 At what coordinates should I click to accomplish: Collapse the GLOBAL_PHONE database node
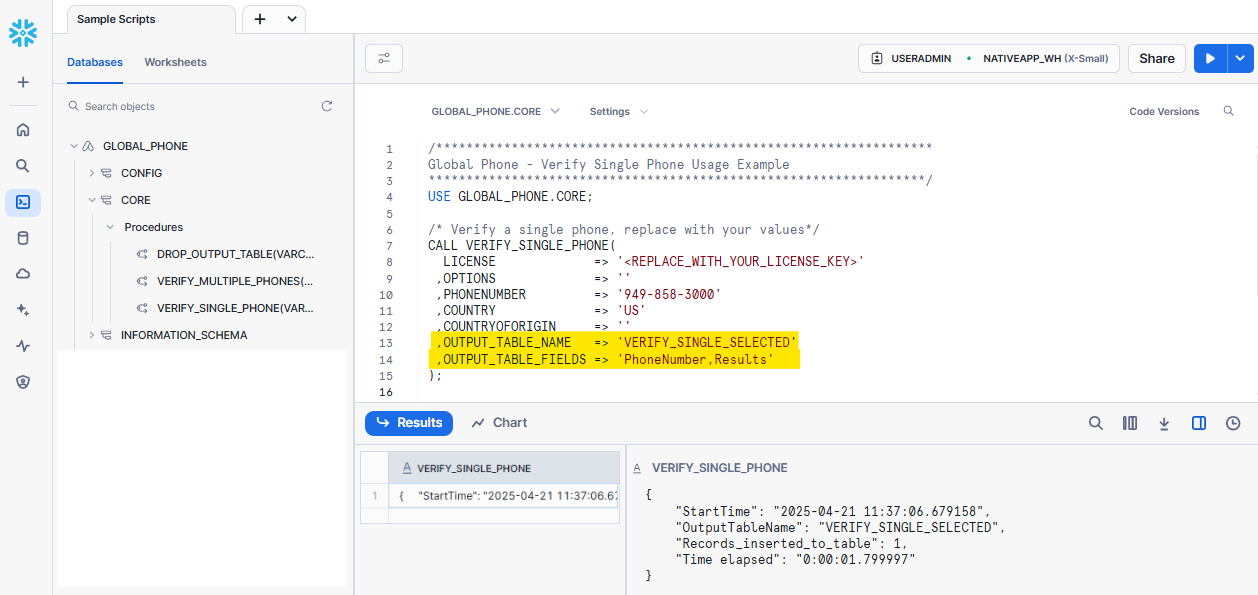point(73,146)
